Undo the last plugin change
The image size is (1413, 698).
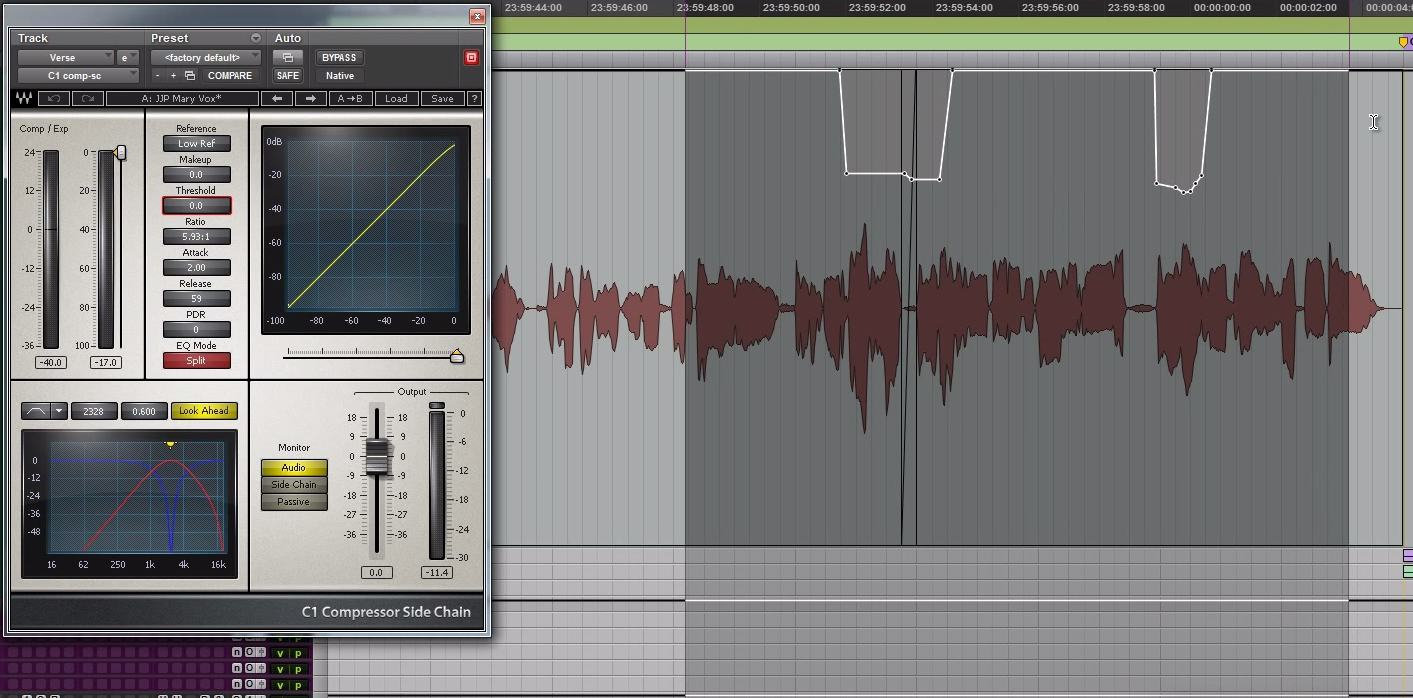point(54,99)
